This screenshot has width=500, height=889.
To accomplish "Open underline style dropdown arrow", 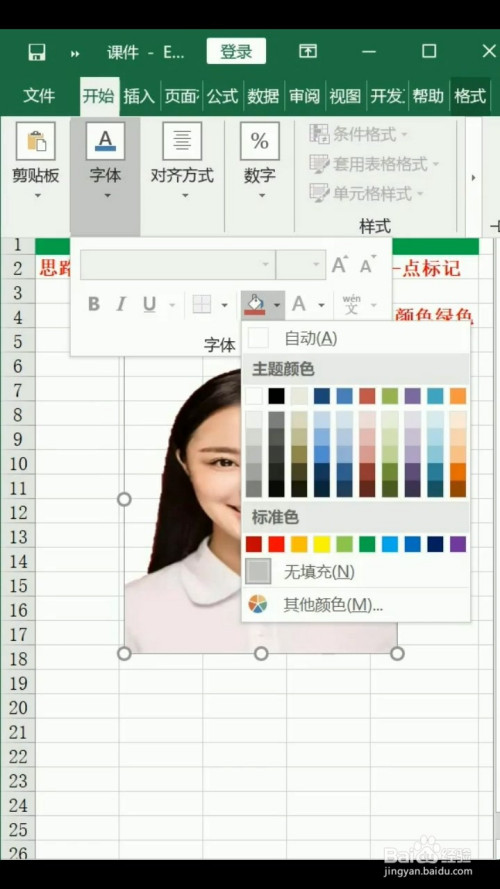I will pyautogui.click(x=172, y=305).
